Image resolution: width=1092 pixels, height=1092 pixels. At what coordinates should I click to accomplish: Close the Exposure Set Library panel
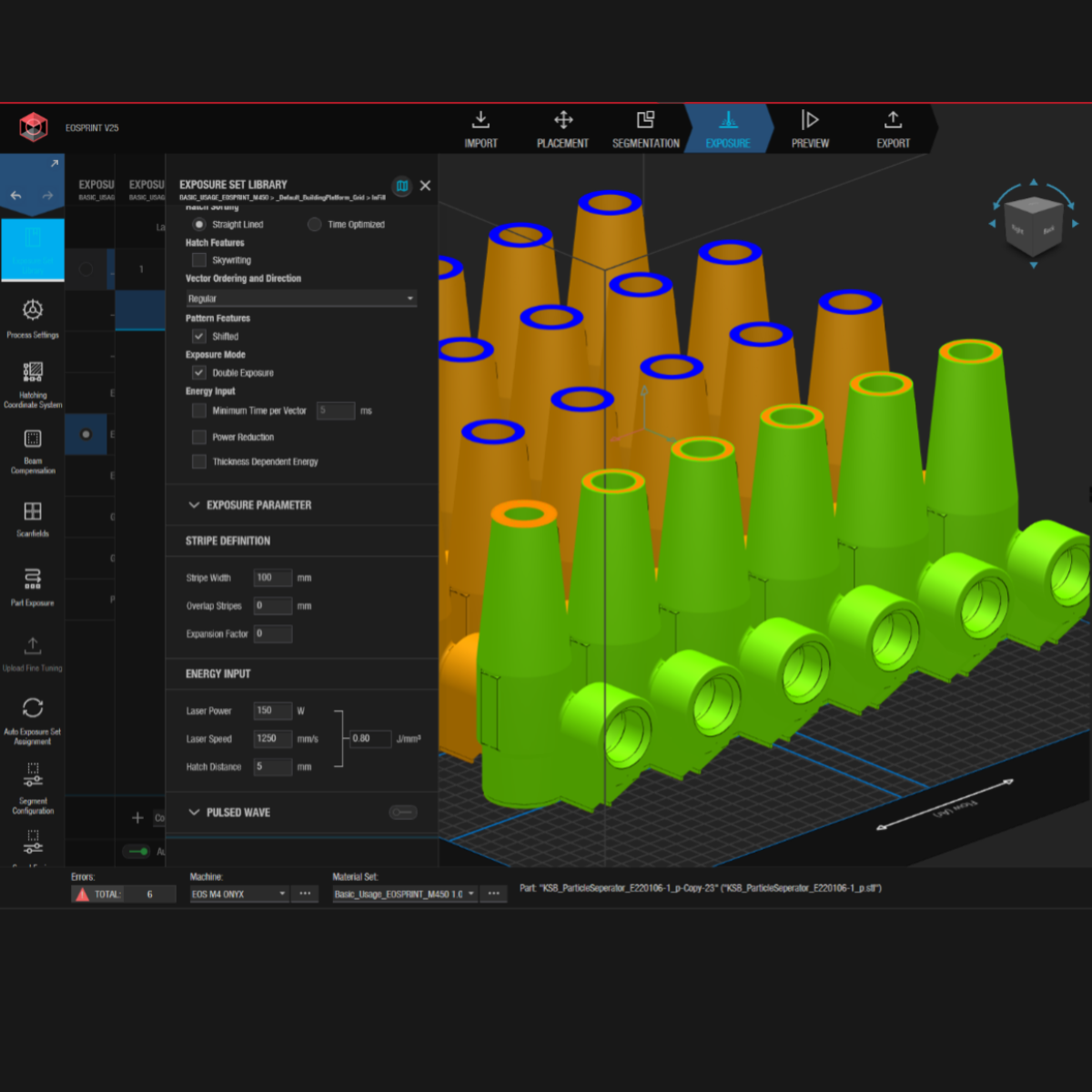pos(425,186)
